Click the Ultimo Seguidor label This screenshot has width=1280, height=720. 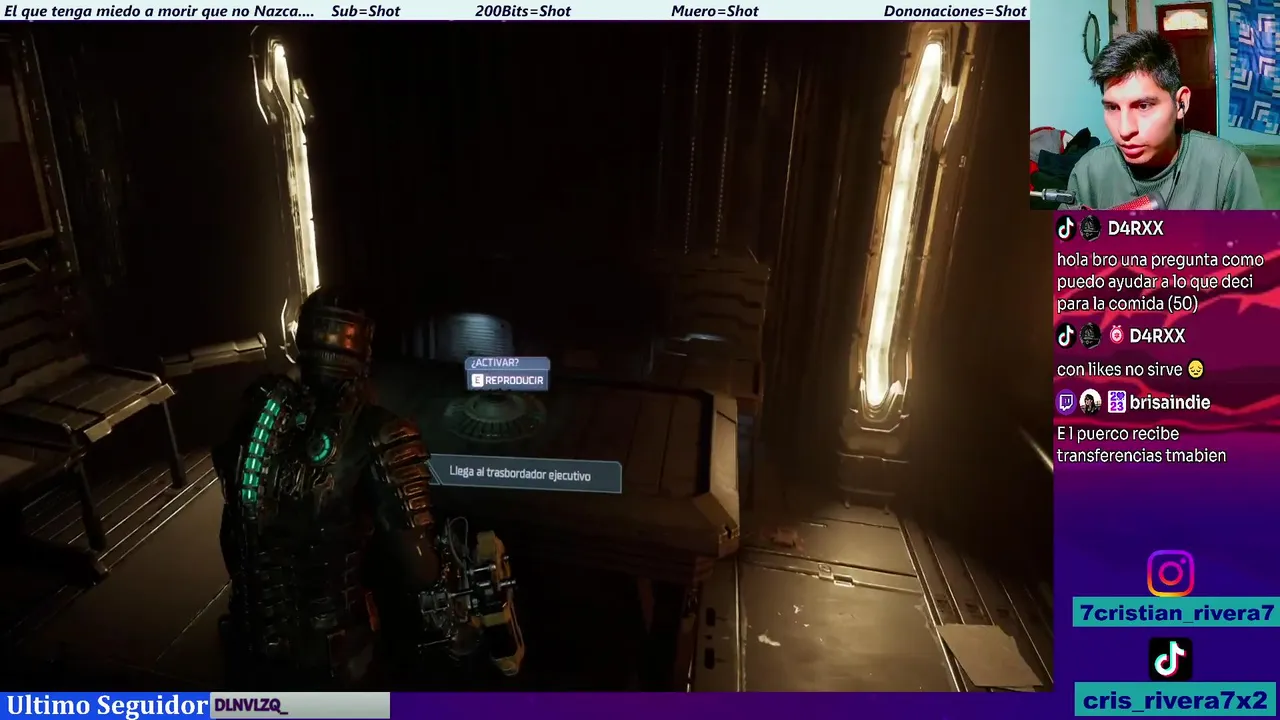[107, 705]
